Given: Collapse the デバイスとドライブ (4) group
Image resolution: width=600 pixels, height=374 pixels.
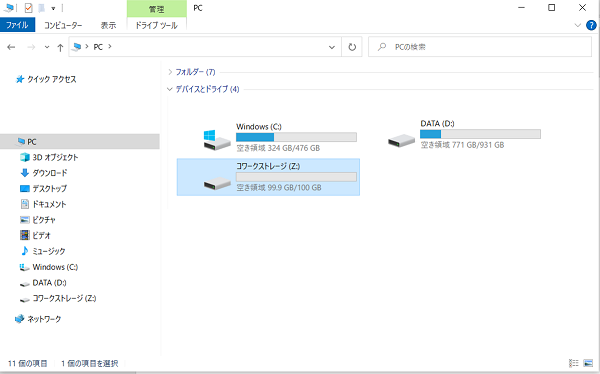Looking at the screenshot, I should 170,89.
